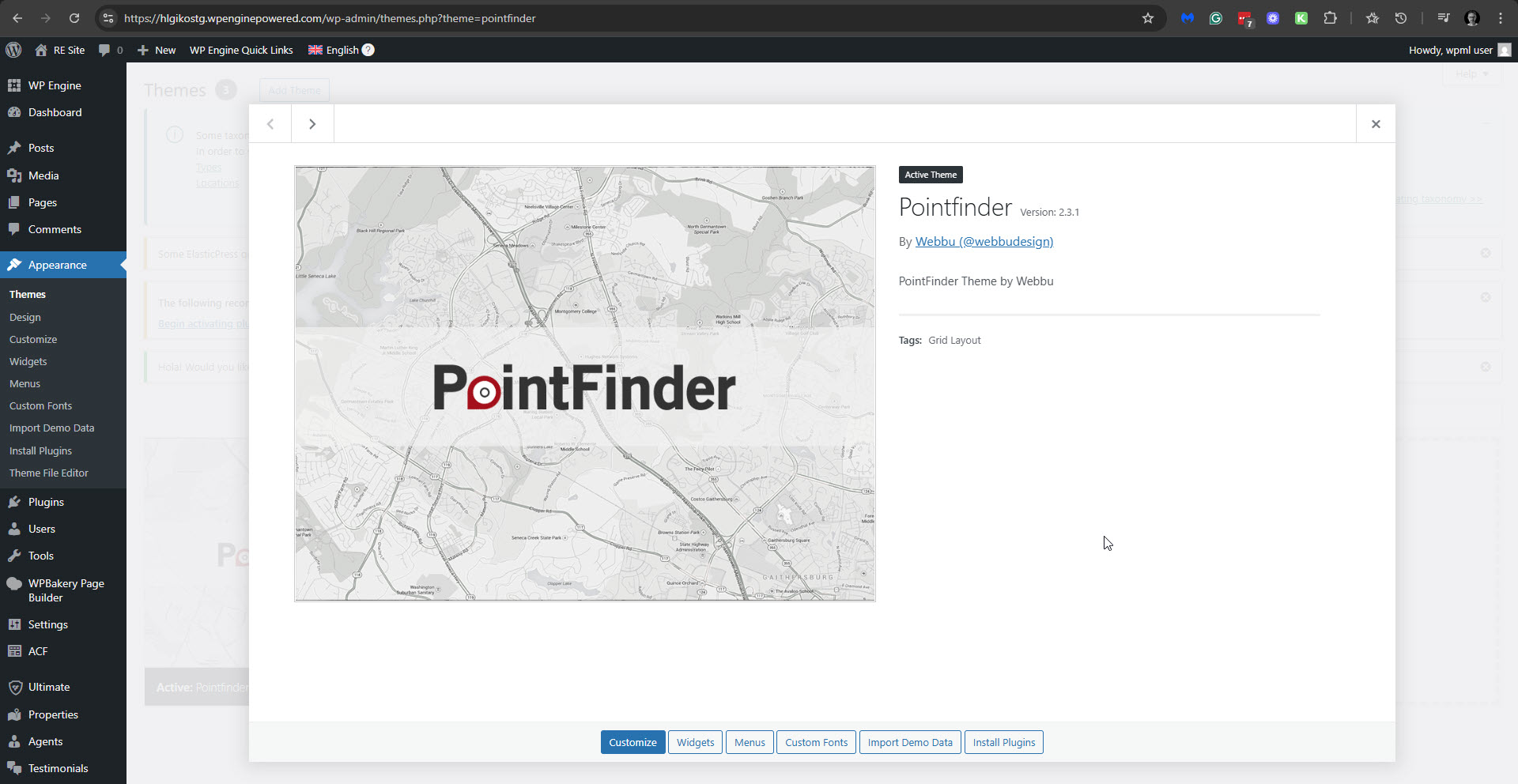Go back with the browser back arrow
Viewport: 1518px width, 784px height.
click(17, 18)
